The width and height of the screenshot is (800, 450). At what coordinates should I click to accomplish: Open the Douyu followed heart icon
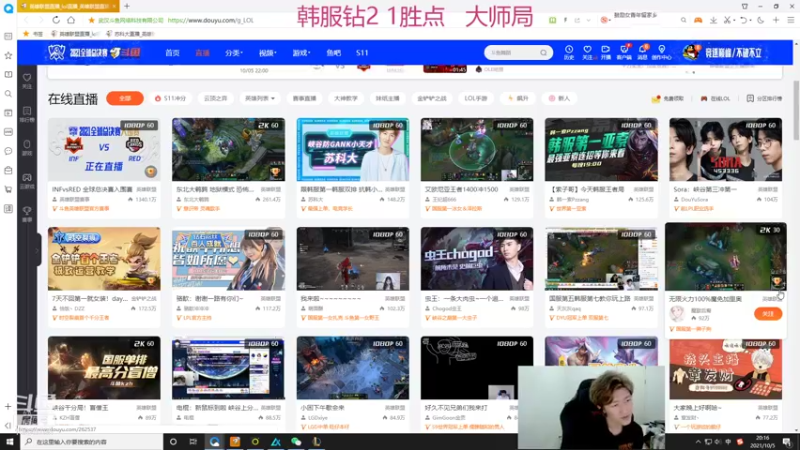tap(587, 52)
